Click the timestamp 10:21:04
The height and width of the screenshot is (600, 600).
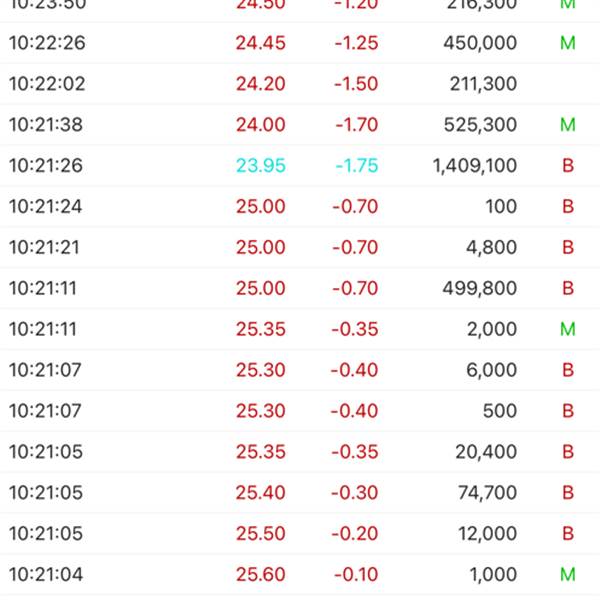(46, 575)
